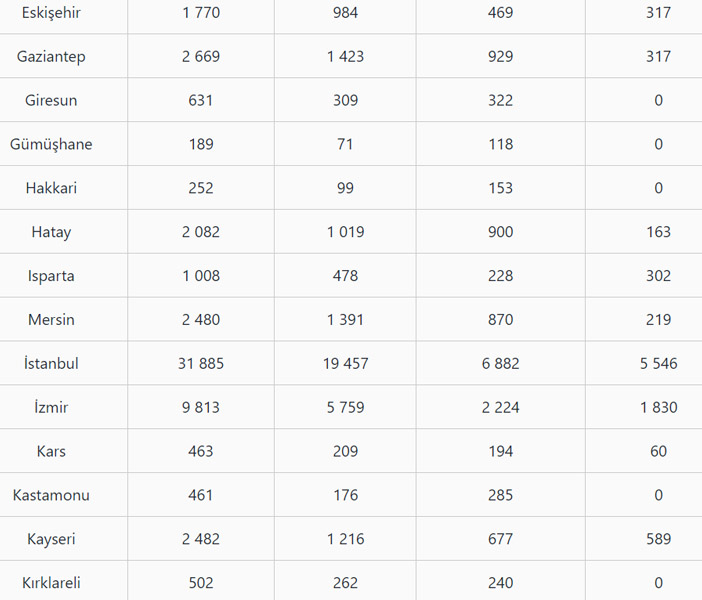Screen dimensions: 702x600
Task: Select the value 31 885 for İstanbul
Action: (x=201, y=364)
